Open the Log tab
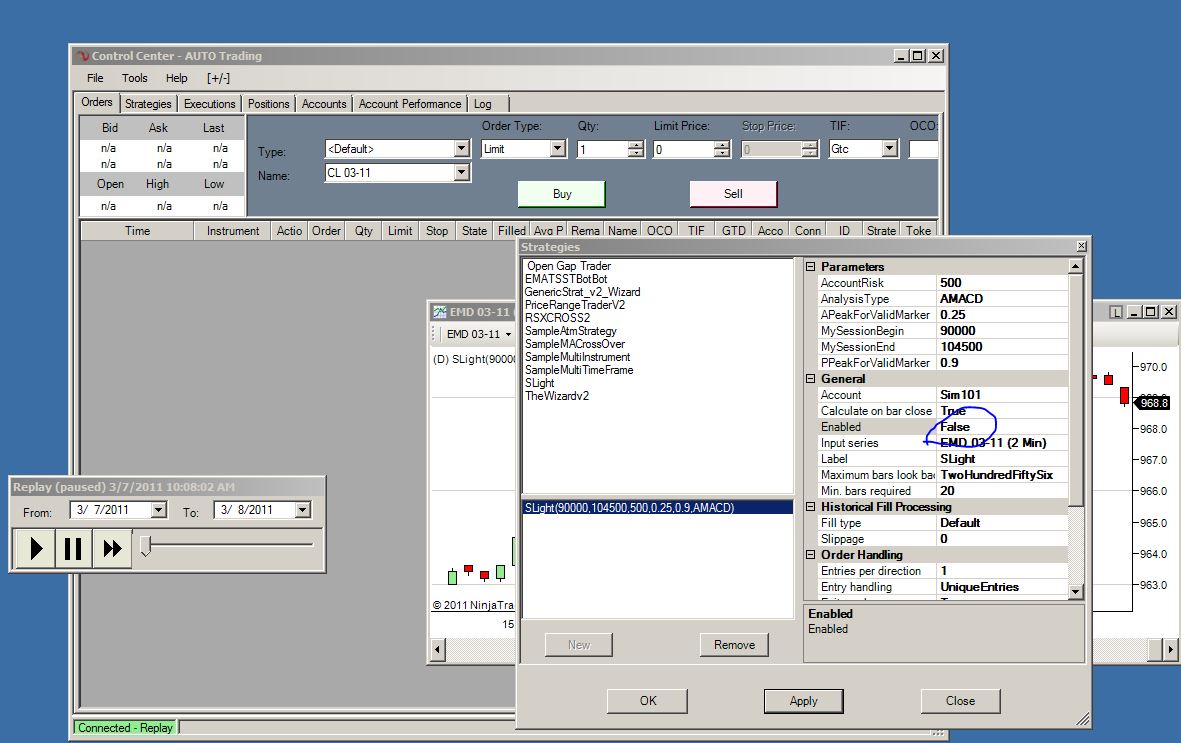This screenshot has height=743, width=1181. click(x=483, y=104)
